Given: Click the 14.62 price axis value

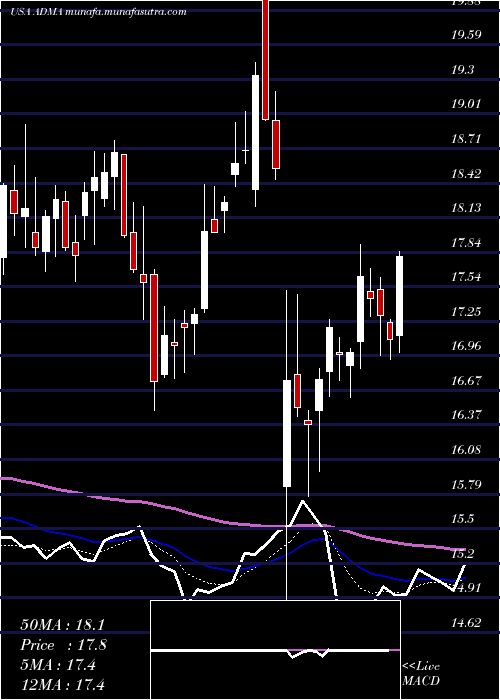Looking at the screenshot, I should pyautogui.click(x=468, y=623).
